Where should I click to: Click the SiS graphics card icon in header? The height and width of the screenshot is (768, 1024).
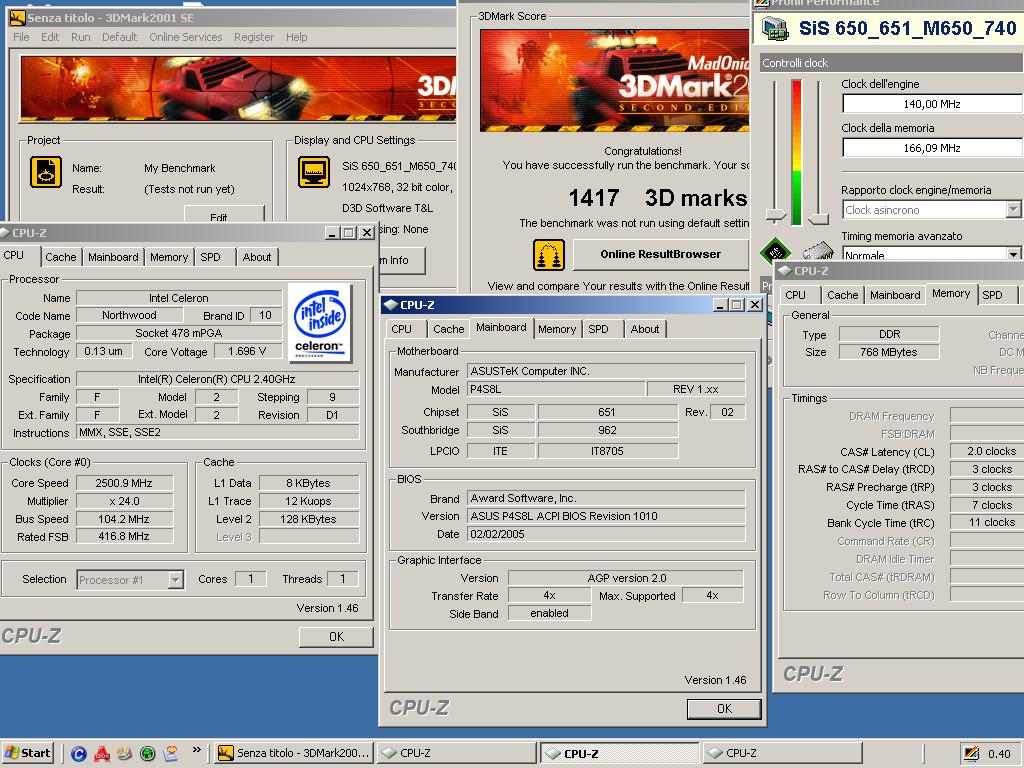click(775, 29)
